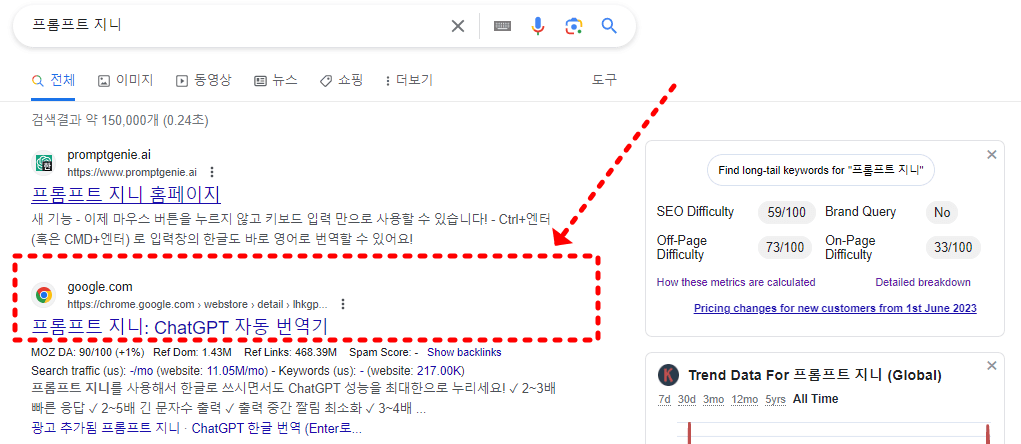Open Pricing changes for new customers link
Viewport: 1021px width, 444px height.
pyautogui.click(x=835, y=309)
